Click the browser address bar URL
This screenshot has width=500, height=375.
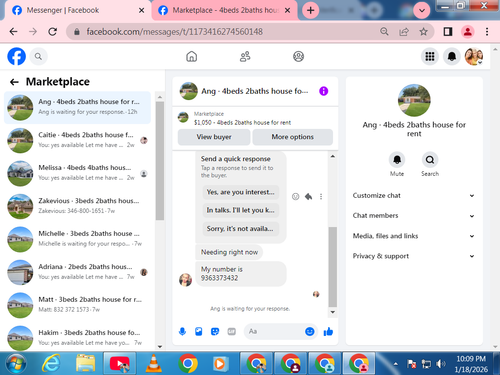[x=174, y=32]
